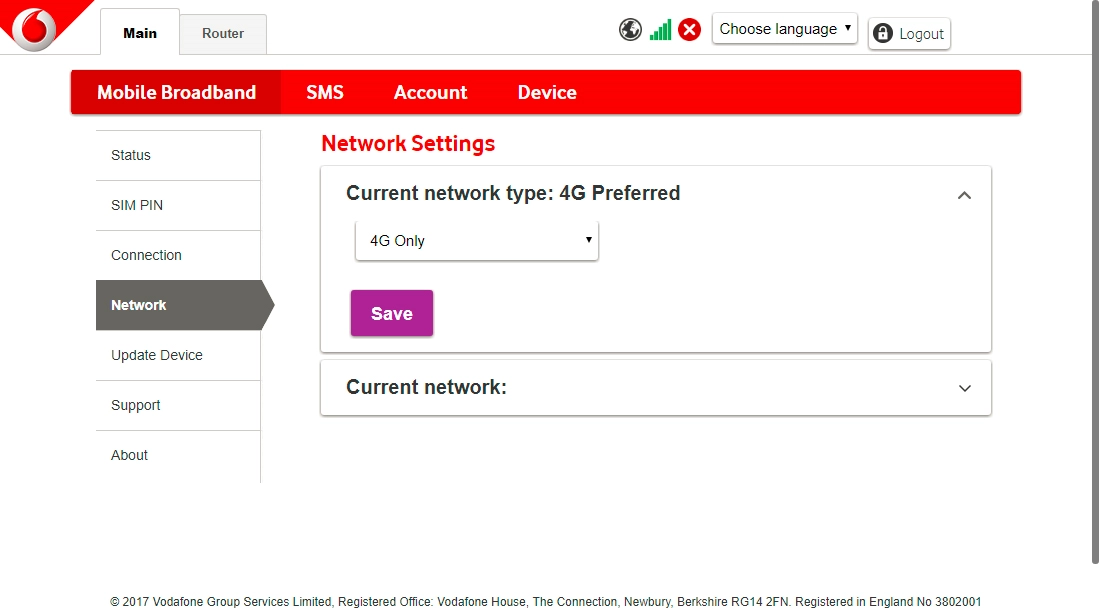Click the green signal strength bars icon
The width and height of the screenshot is (1099, 608).
(x=660, y=30)
